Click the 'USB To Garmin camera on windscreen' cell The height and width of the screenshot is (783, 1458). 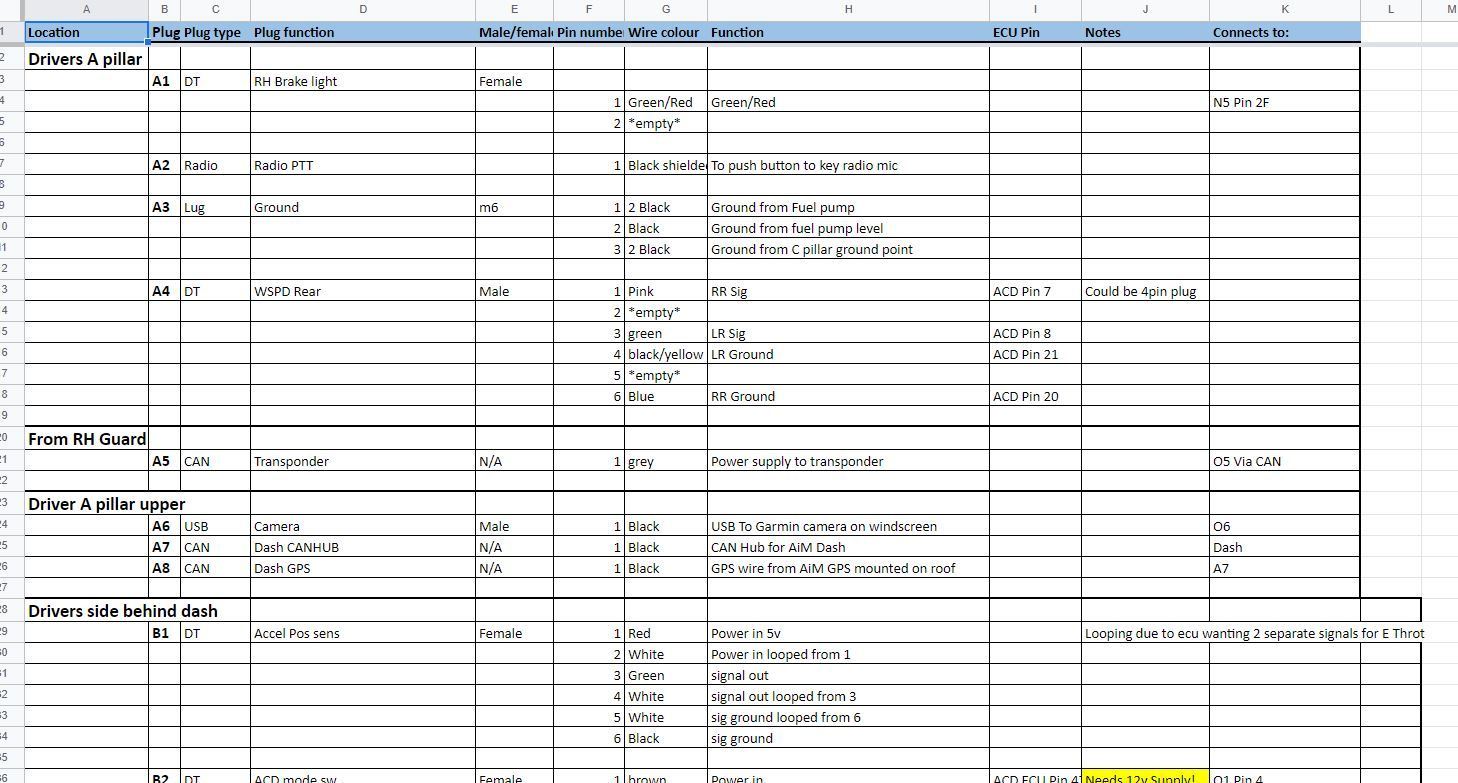[x=847, y=526]
